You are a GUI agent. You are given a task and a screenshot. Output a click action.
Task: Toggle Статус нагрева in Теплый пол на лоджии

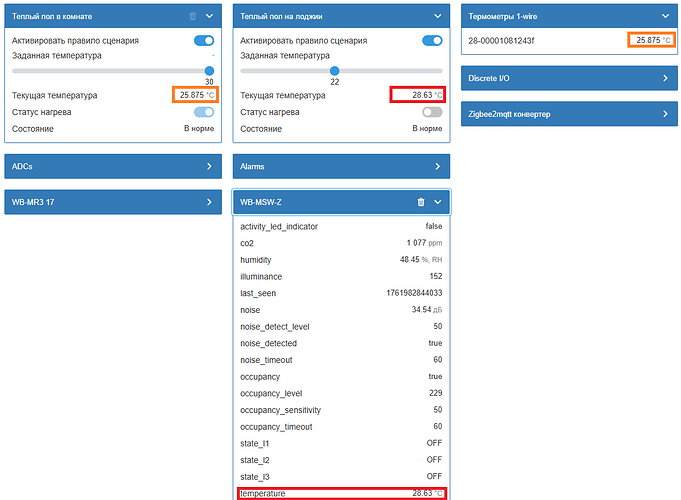(x=432, y=112)
